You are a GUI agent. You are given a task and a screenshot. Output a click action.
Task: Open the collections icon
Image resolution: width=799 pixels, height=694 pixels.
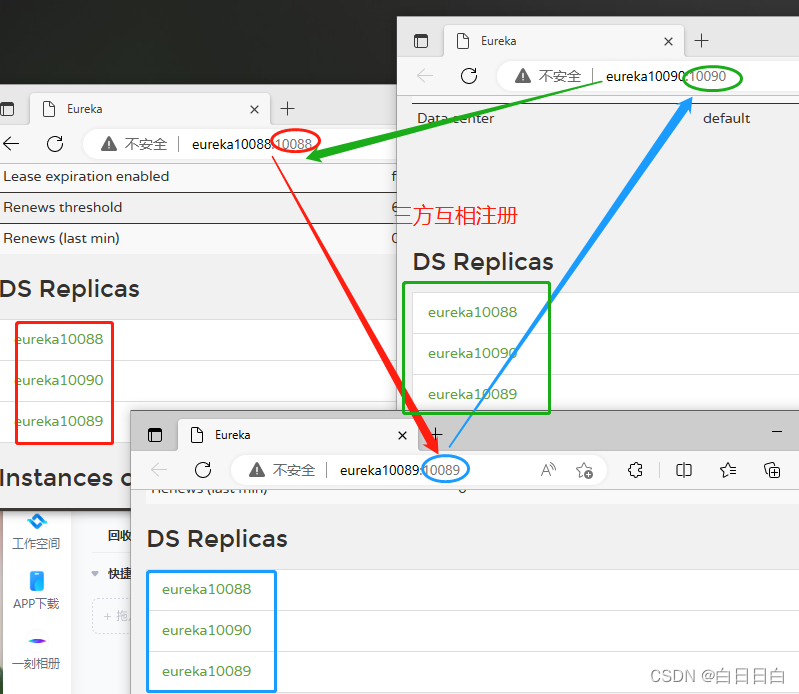(x=772, y=470)
